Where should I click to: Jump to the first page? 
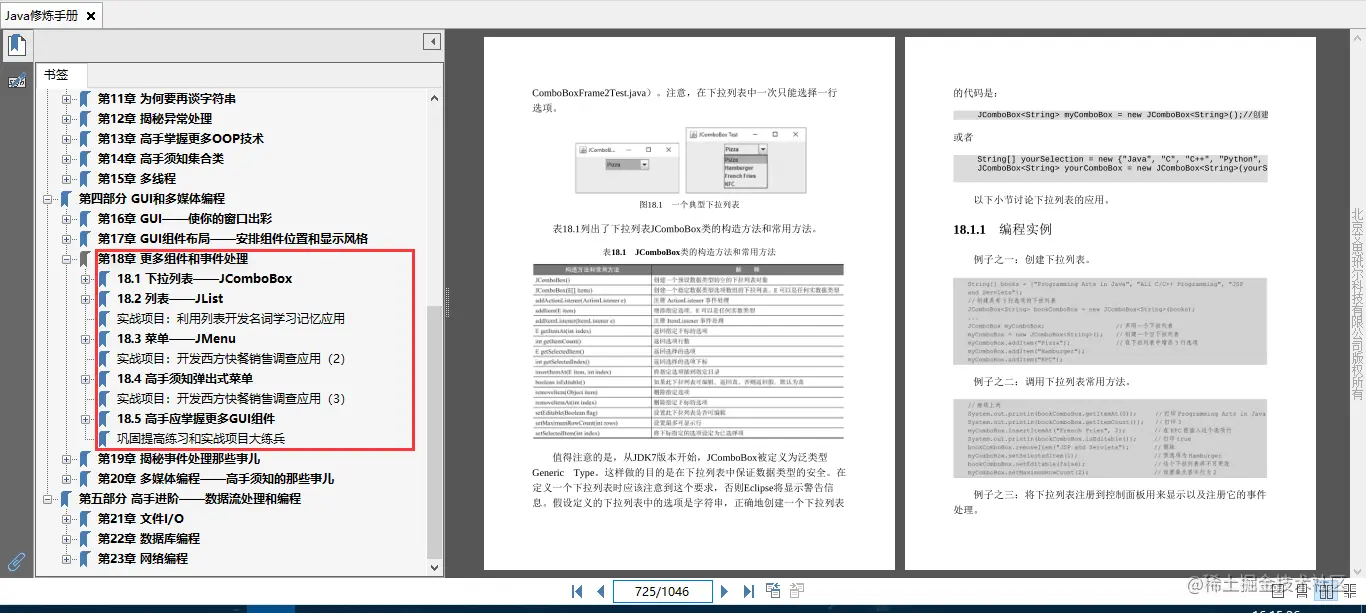pyautogui.click(x=576, y=591)
